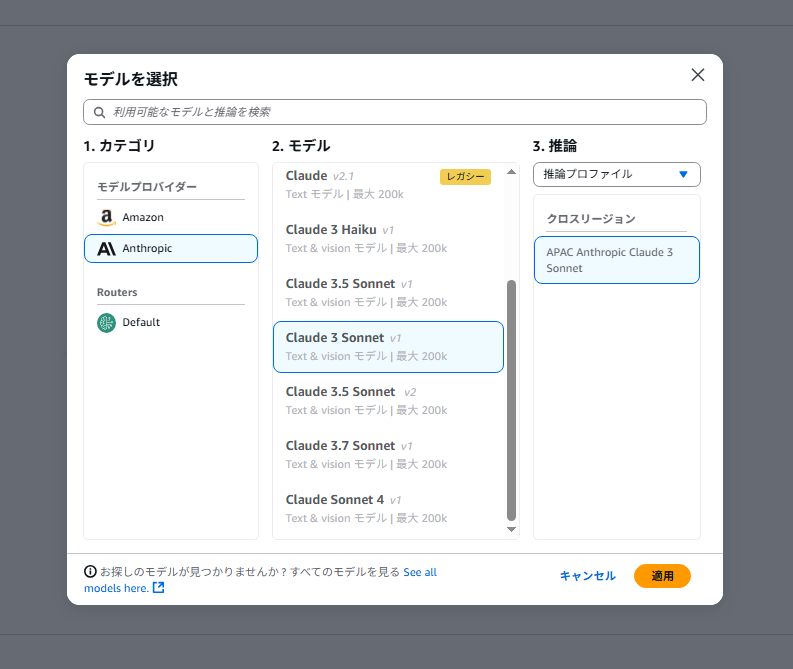Image resolution: width=793 pixels, height=669 pixels.
Task: Close the model selection dialog
Action: click(698, 75)
